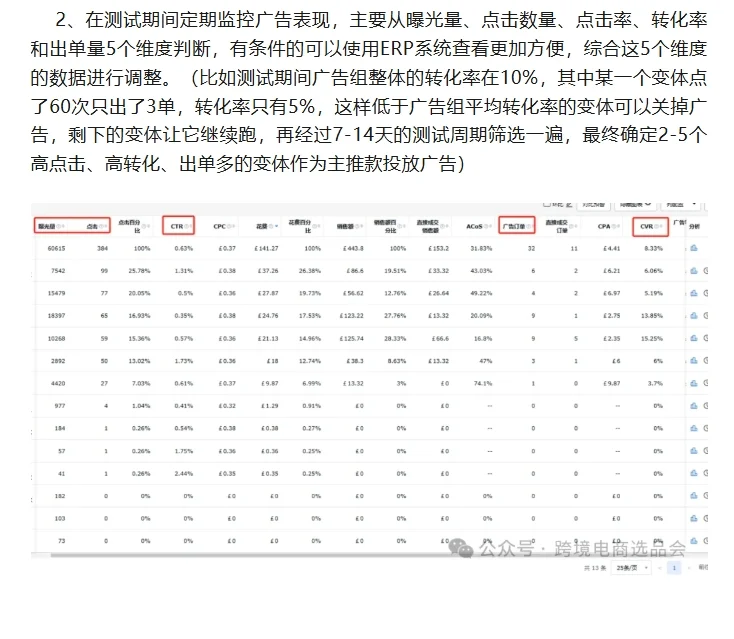The image size is (734, 639).
Task: Click the next page arrow in pagination
Action: click(688, 568)
